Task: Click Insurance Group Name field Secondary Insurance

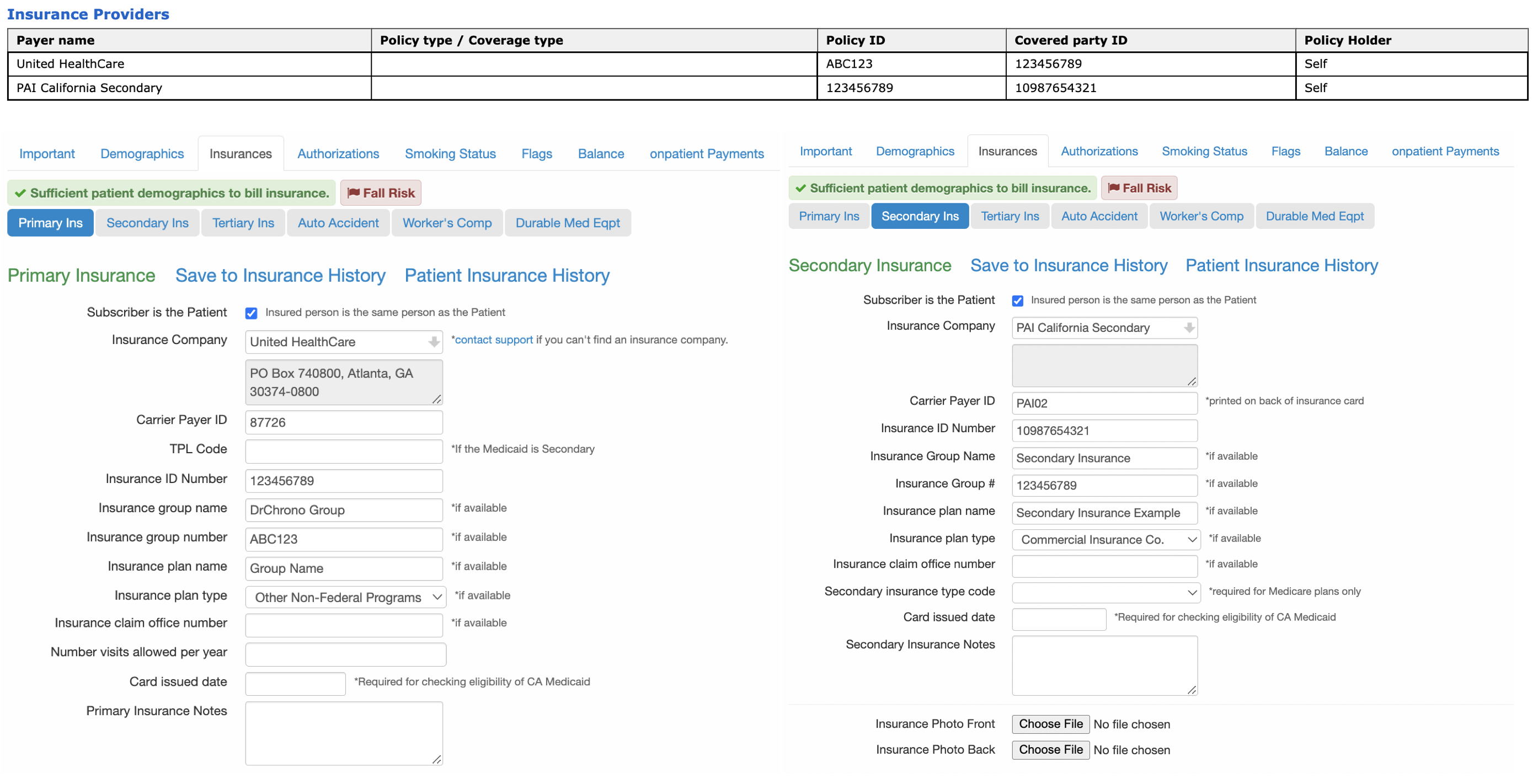Action: (1104, 458)
